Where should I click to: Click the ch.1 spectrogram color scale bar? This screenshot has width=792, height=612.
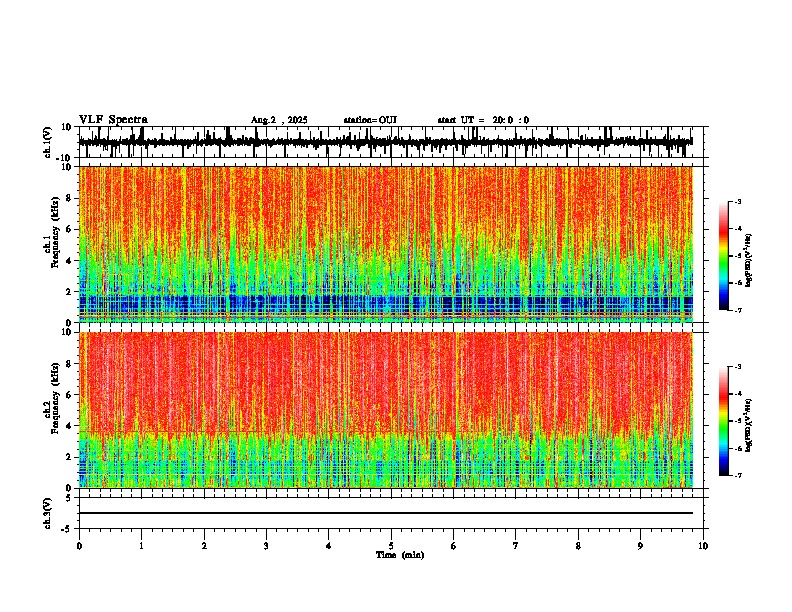[x=724, y=256]
